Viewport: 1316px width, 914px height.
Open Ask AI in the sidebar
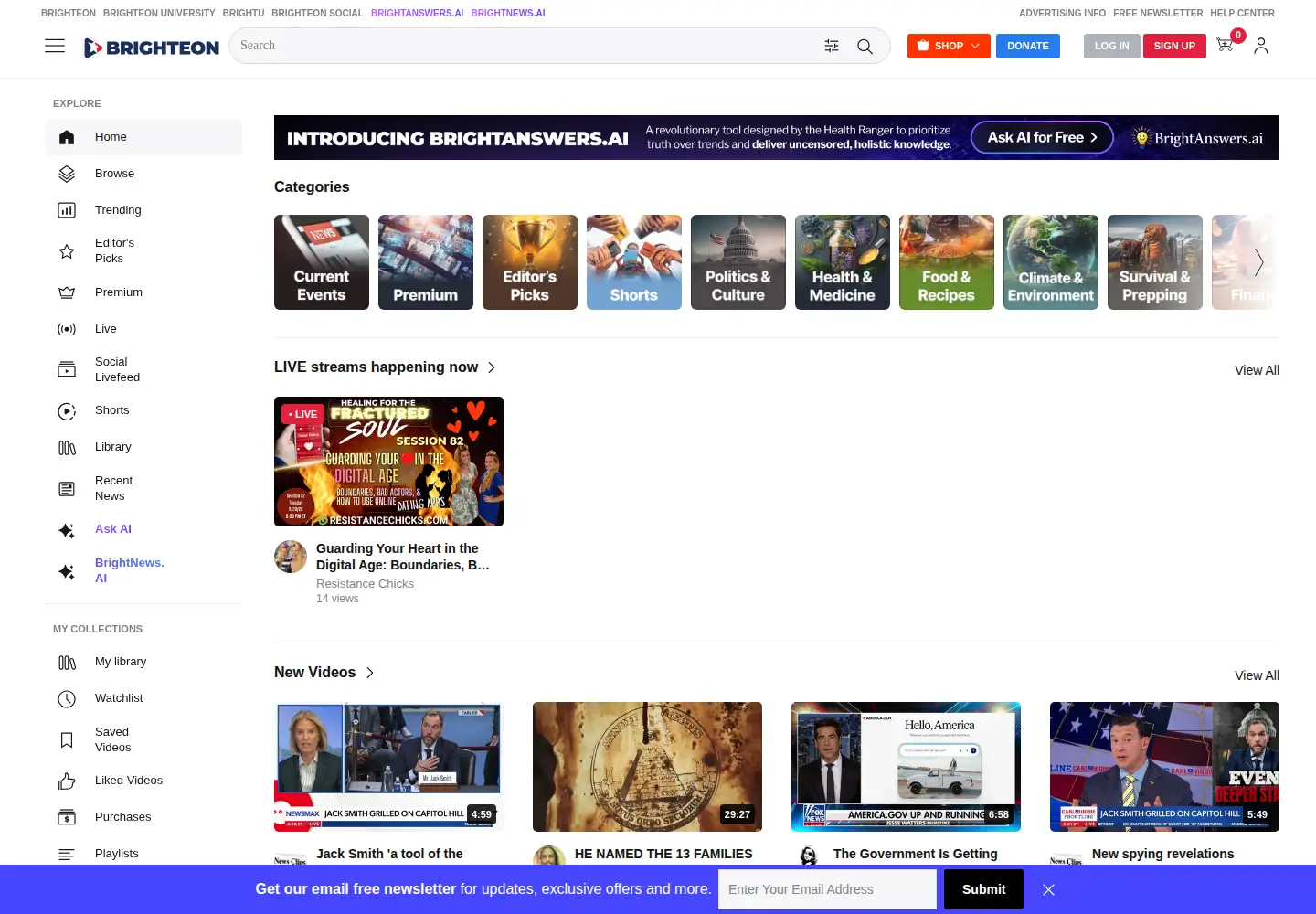[x=143, y=529]
